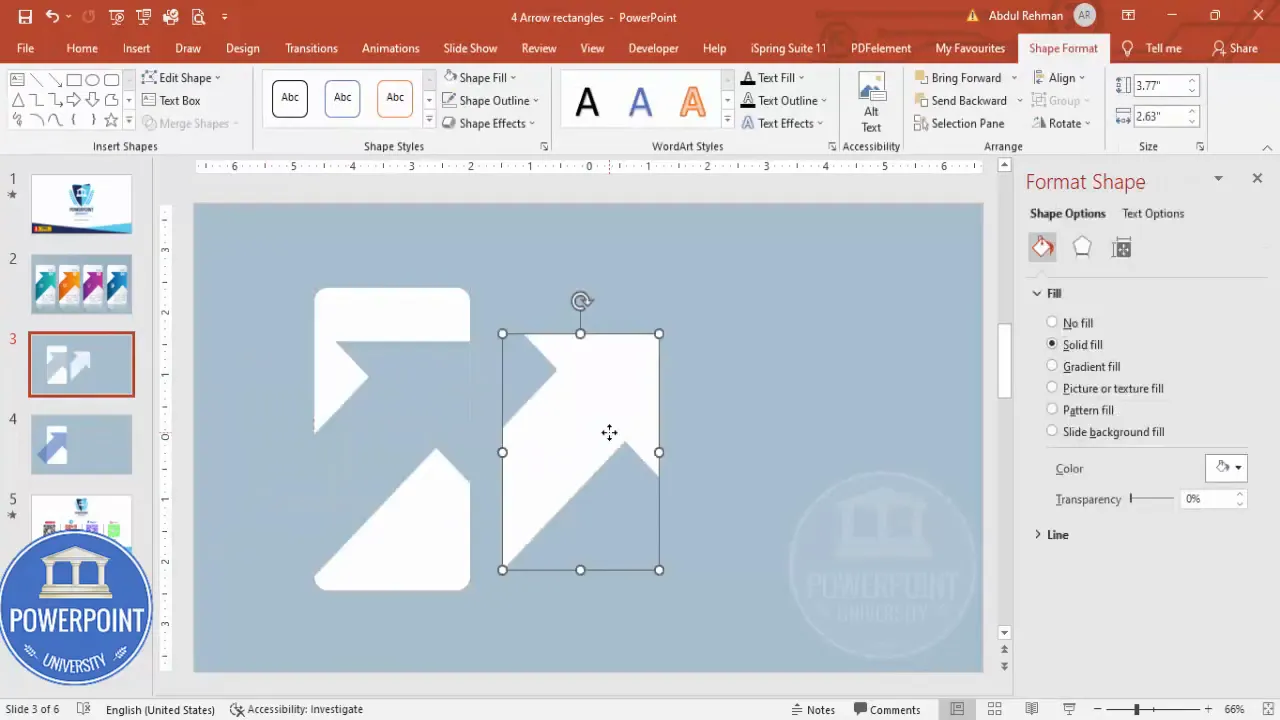
Task: Click the rotate handle above selected shape
Action: pos(581,300)
